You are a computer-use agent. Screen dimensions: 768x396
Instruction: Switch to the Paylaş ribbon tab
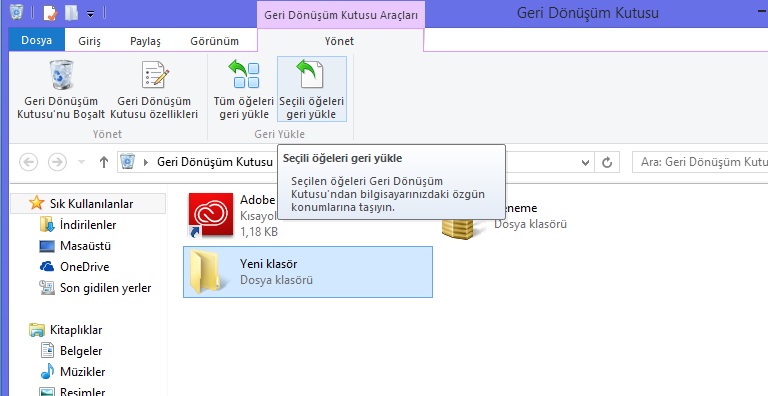(145, 41)
